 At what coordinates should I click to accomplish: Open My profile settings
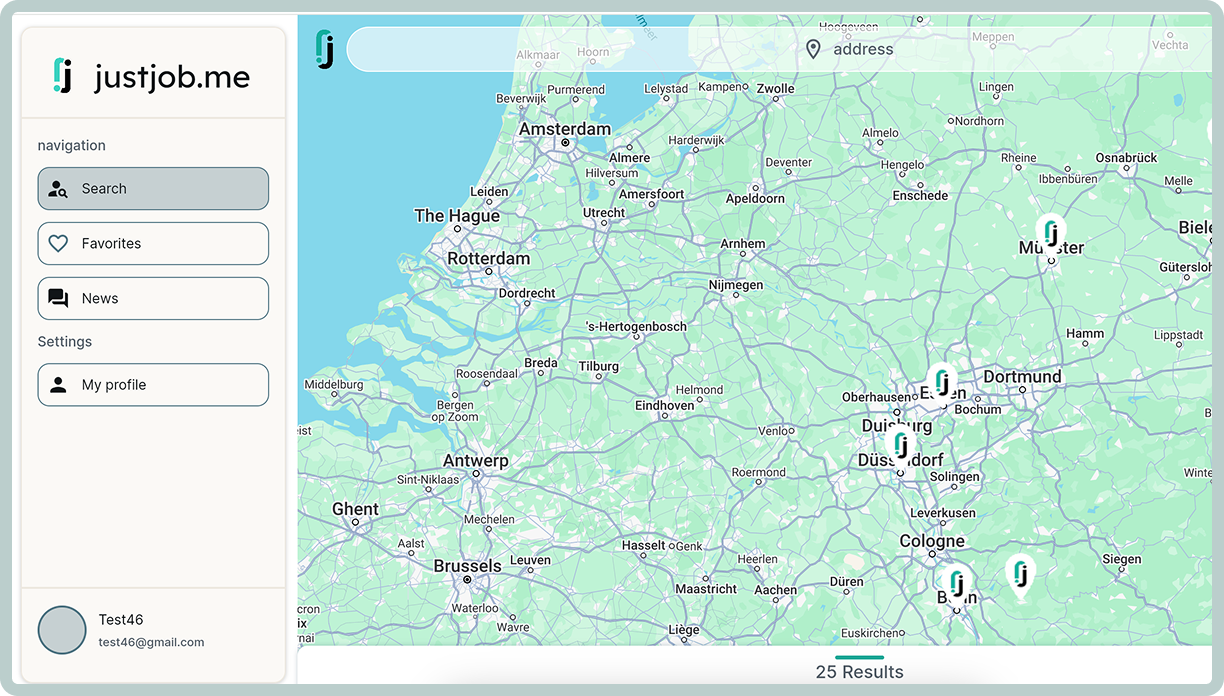coord(153,384)
